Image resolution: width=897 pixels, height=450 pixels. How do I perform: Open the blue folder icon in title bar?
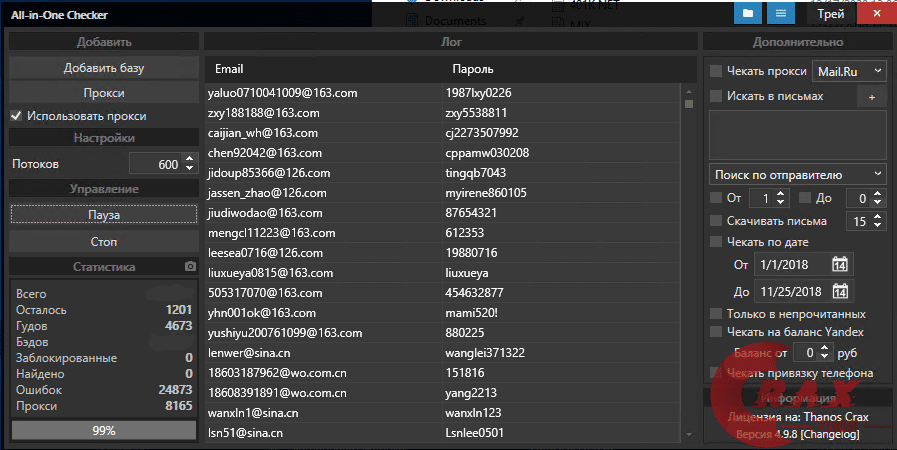pyautogui.click(x=748, y=13)
